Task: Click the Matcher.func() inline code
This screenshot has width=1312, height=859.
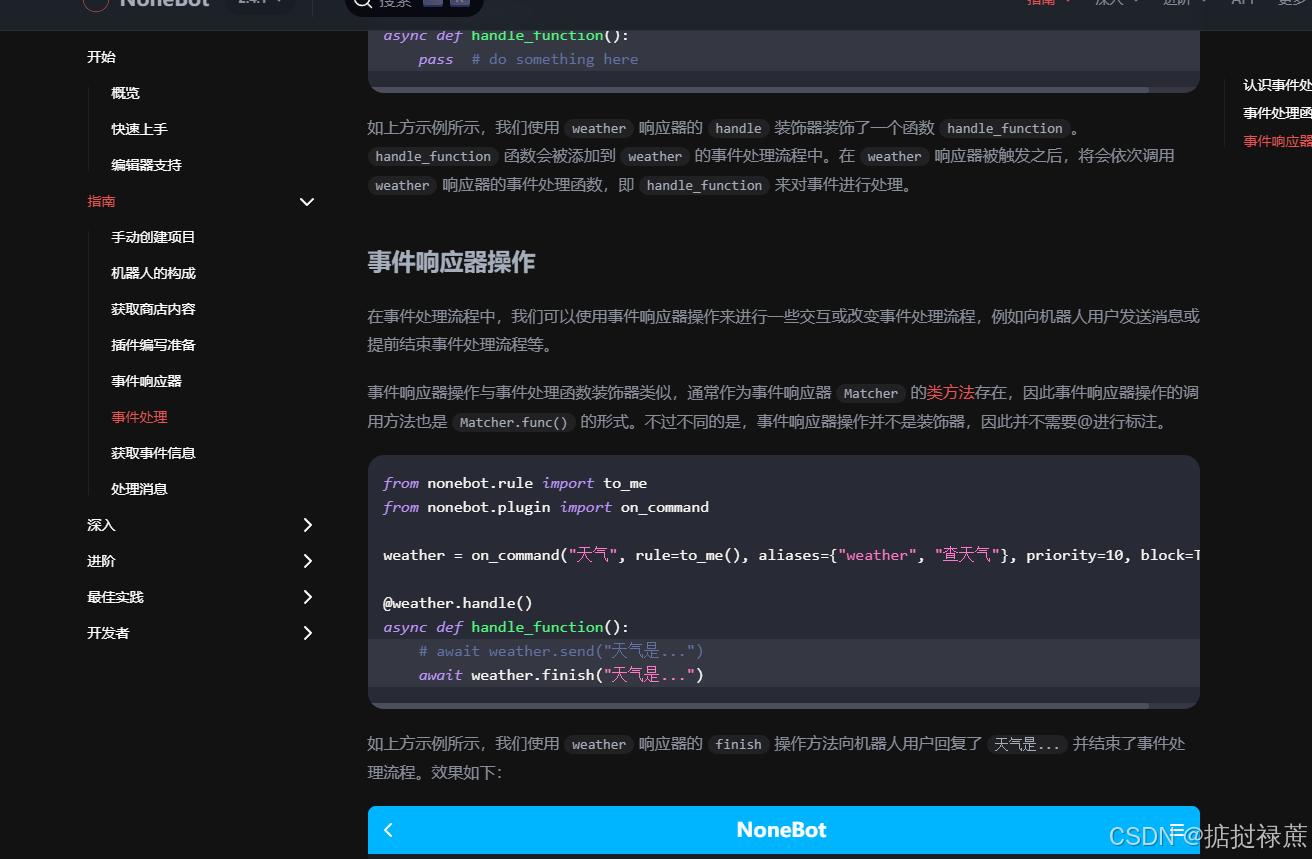Action: pyautogui.click(x=514, y=422)
